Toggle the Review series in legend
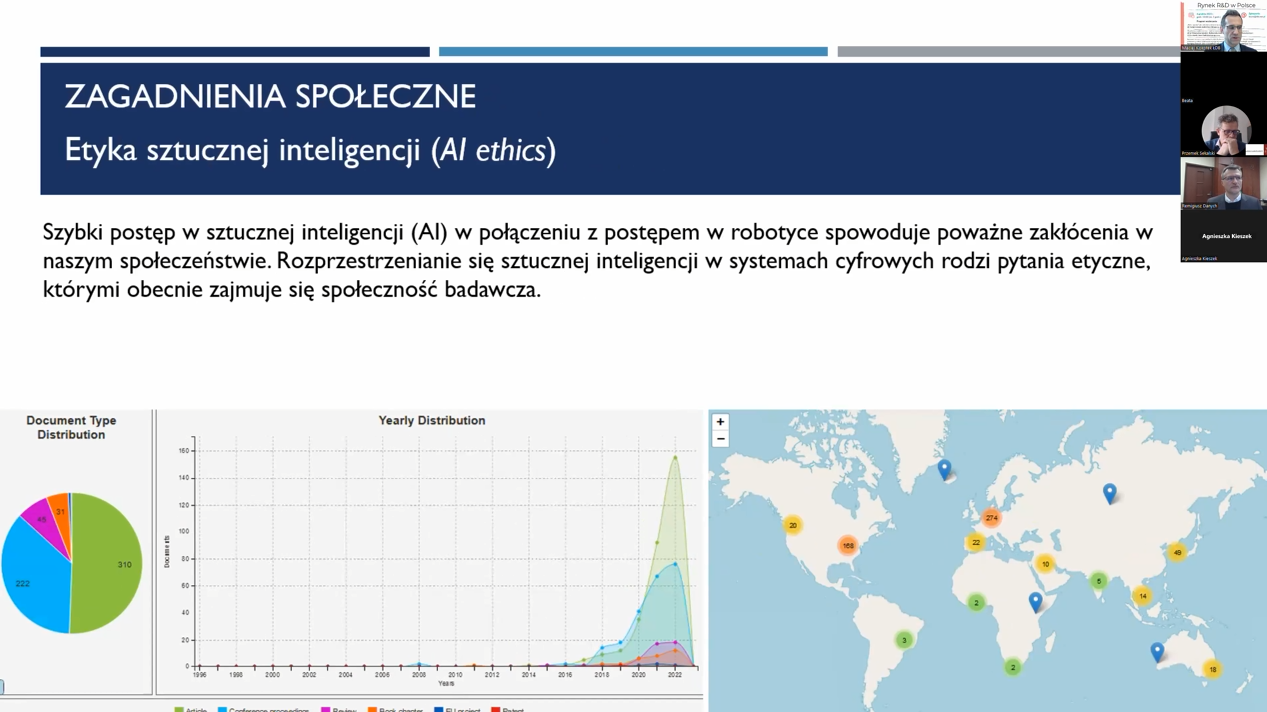 338,709
